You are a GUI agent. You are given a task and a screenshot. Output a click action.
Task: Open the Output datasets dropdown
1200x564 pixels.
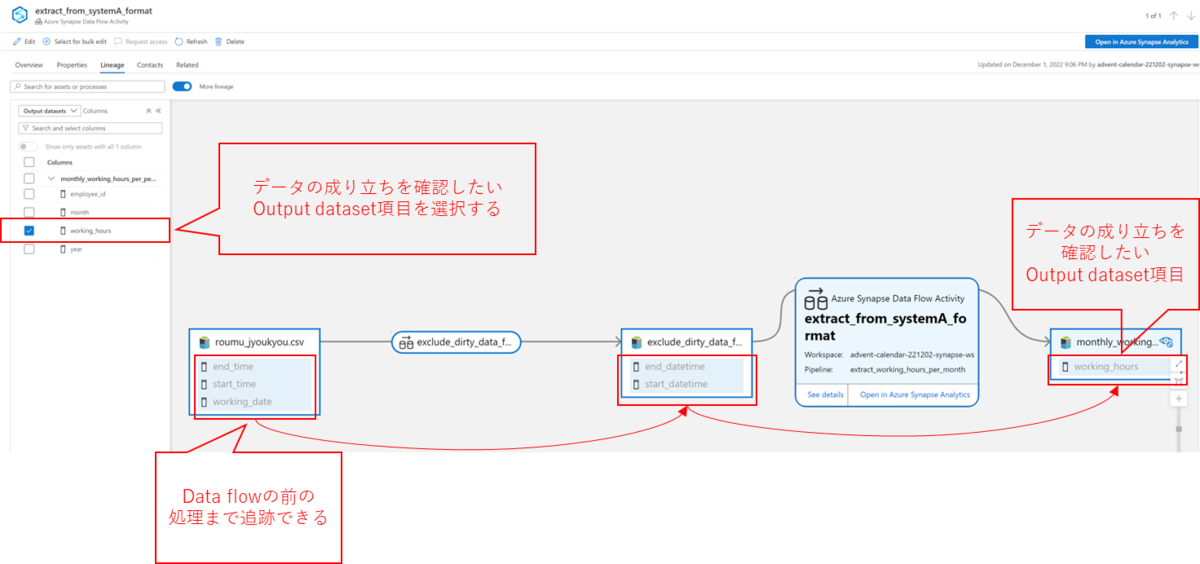point(49,111)
